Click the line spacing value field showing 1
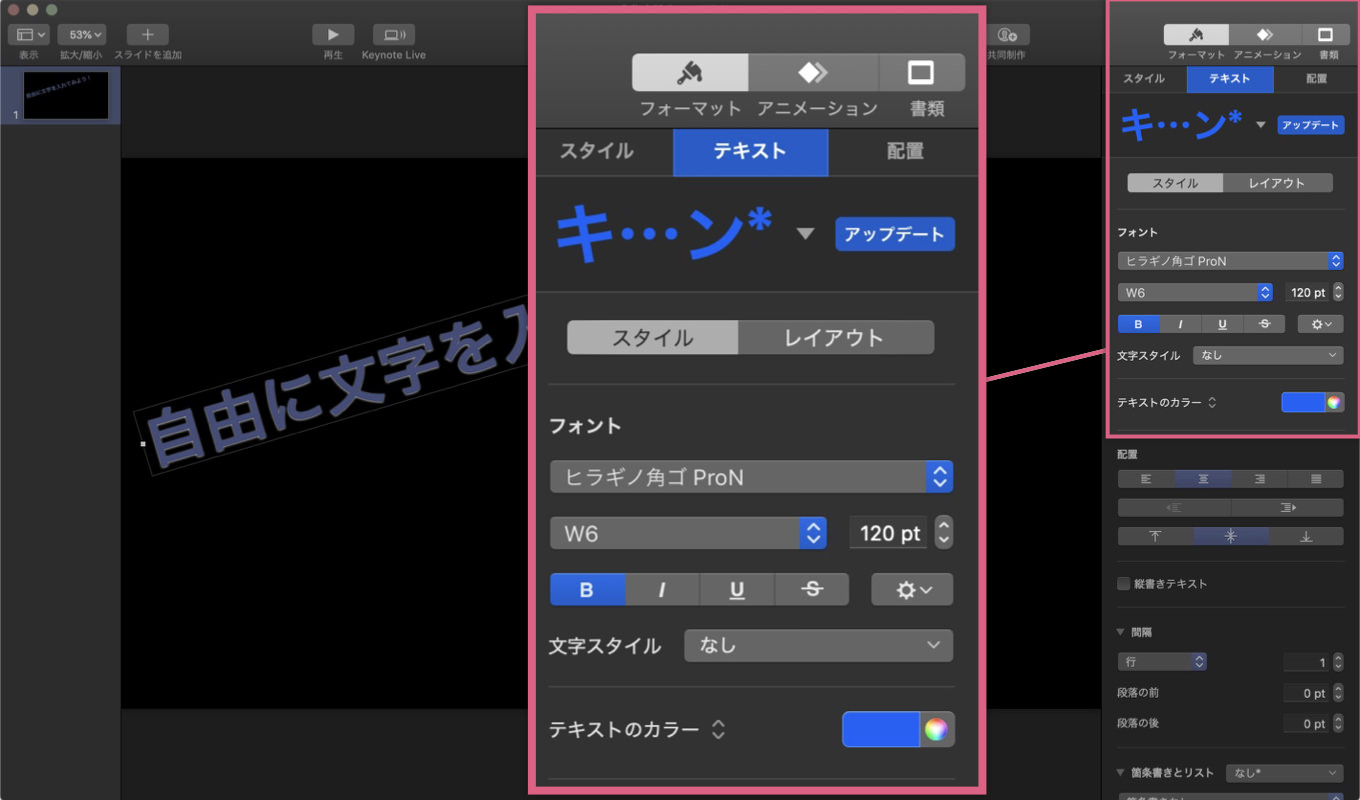1360x800 pixels. pyautogui.click(x=1307, y=662)
